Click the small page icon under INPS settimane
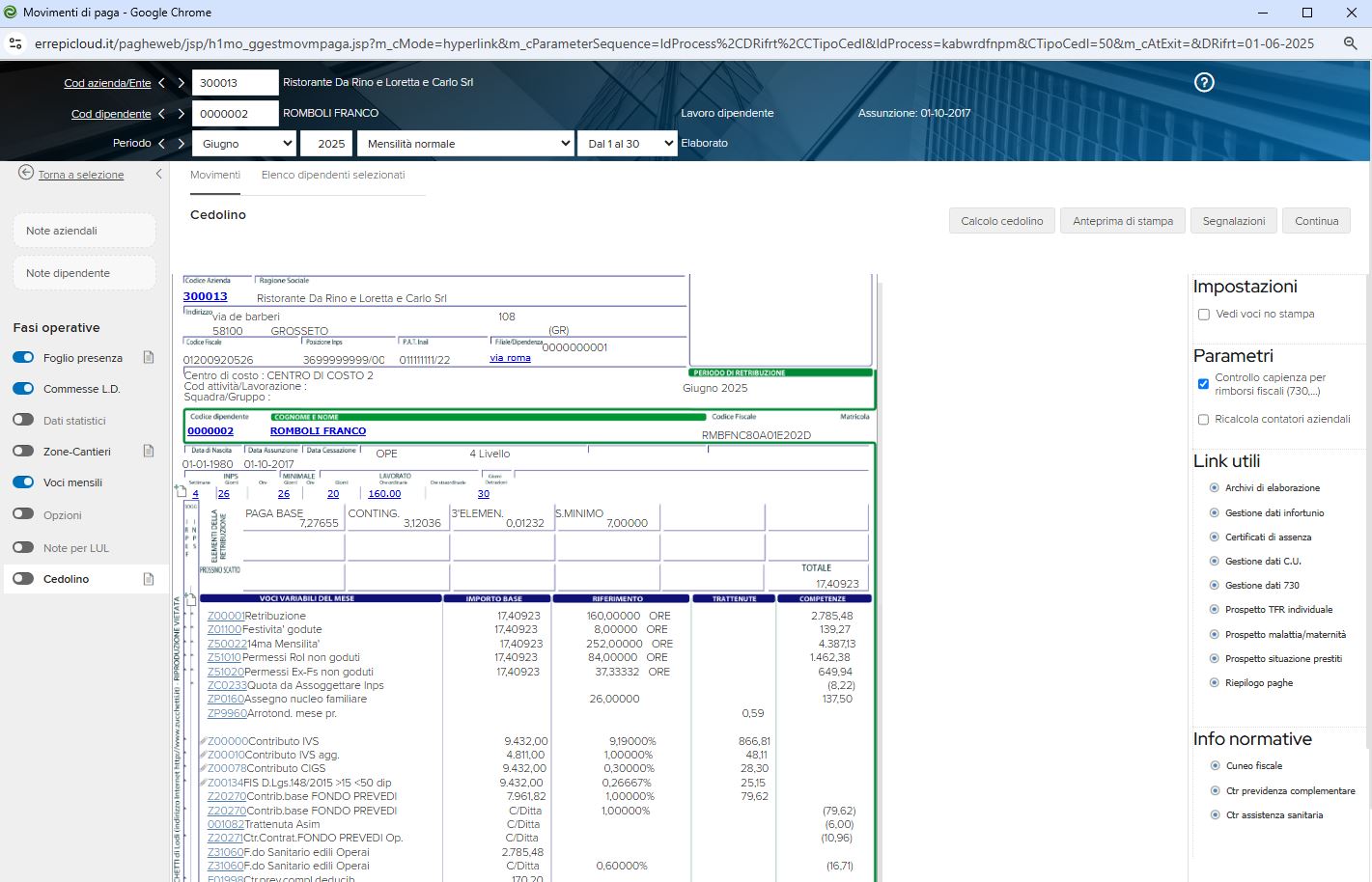The image size is (1372, 882). coord(181,492)
